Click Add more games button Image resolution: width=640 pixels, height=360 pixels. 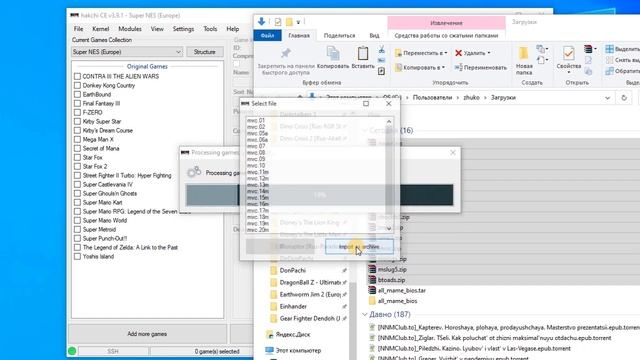click(x=147, y=334)
